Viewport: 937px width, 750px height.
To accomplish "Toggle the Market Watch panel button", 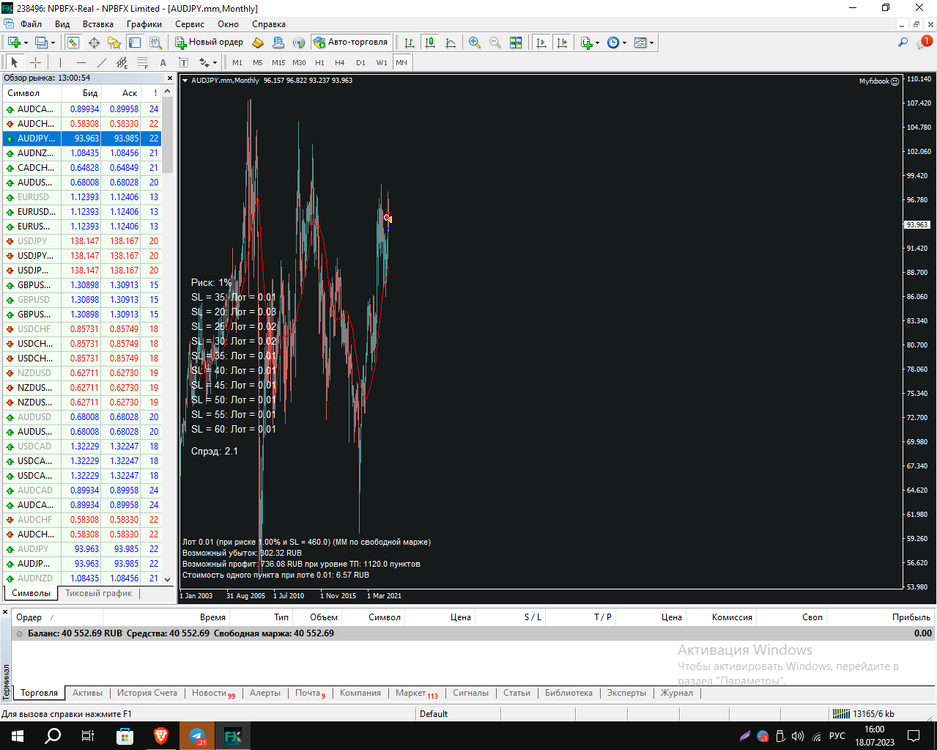I will [73, 42].
